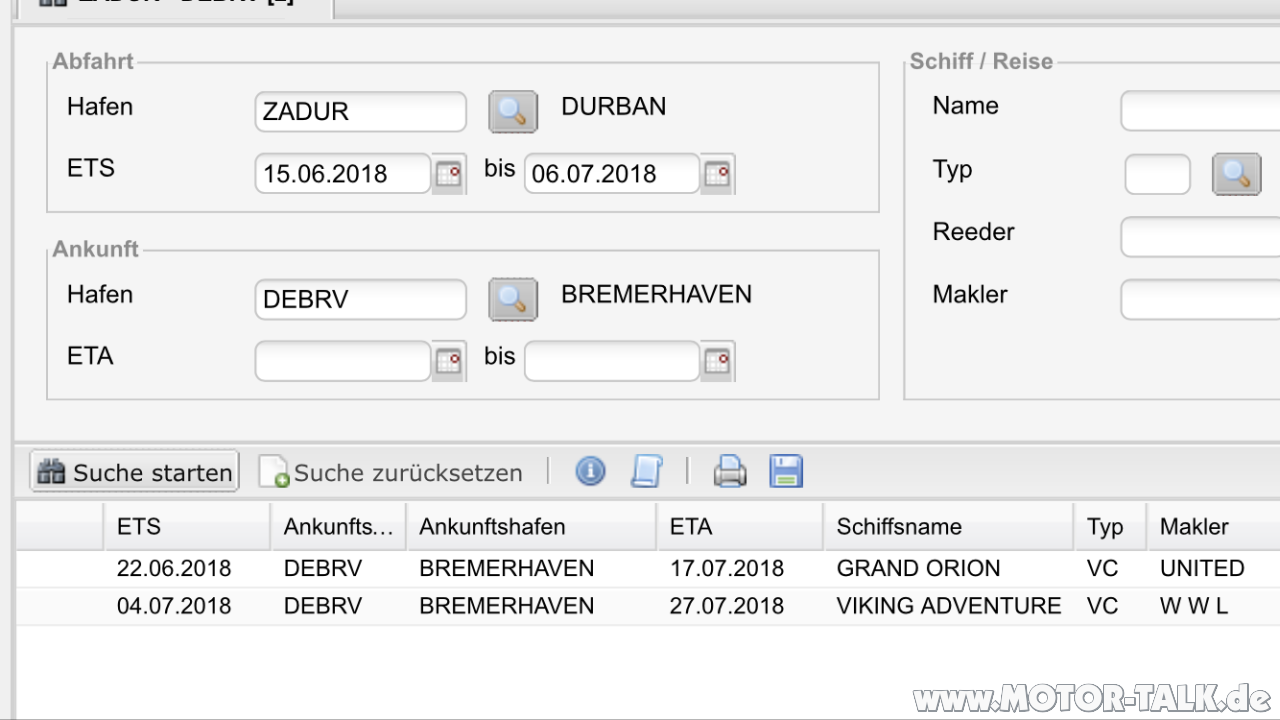Viewport: 1280px width, 720px height.
Task: Open calendar for ETA start date field
Action: pos(449,361)
